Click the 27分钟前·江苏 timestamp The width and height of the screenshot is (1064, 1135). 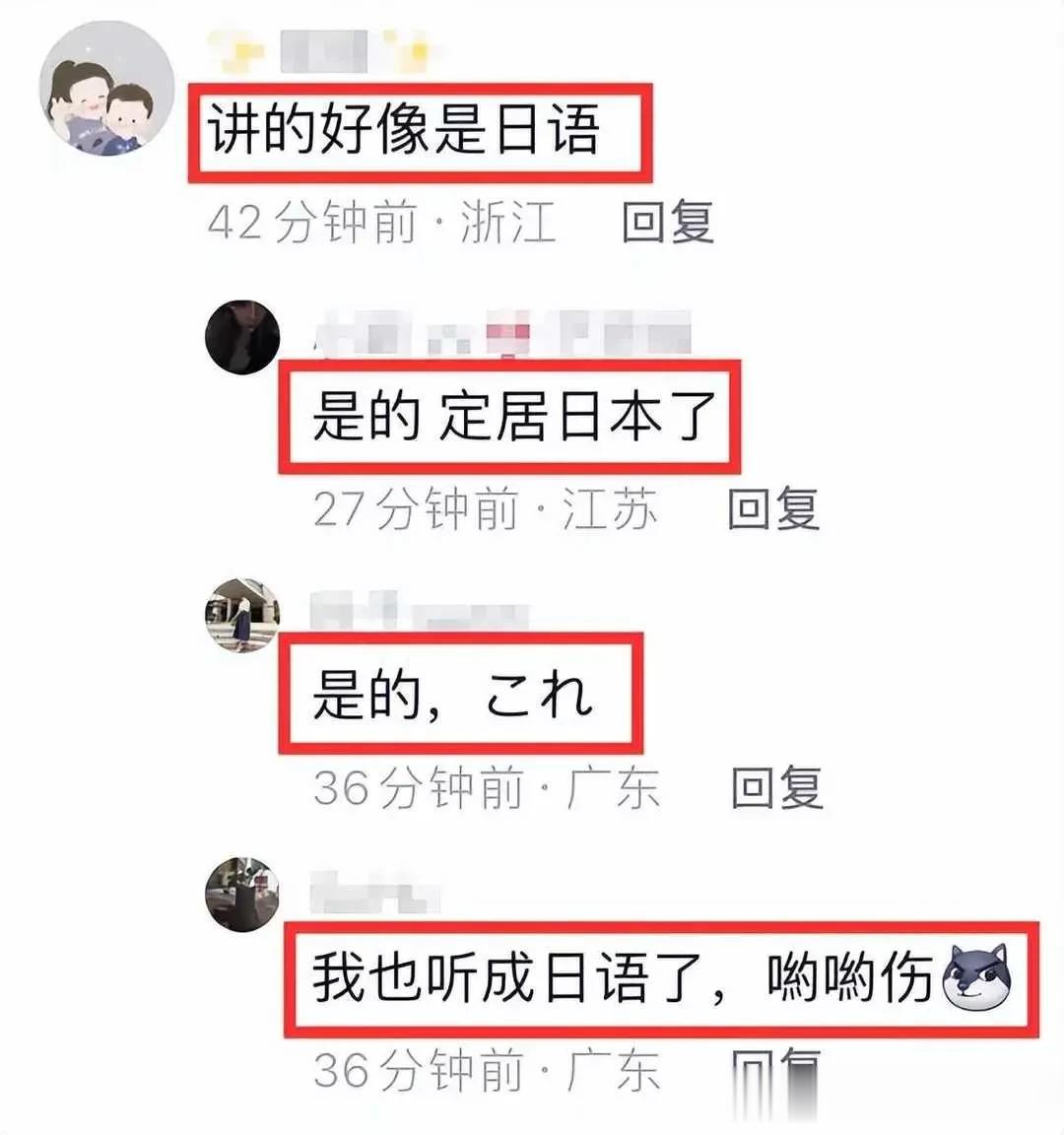pos(486,508)
